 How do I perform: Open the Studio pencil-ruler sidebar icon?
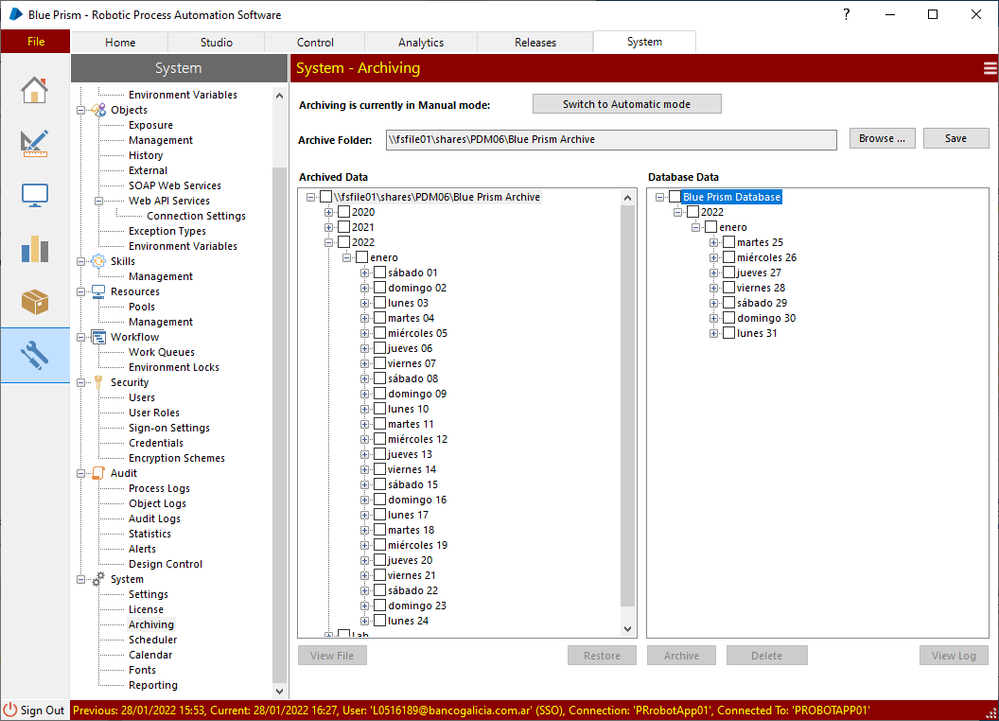[x=34, y=143]
